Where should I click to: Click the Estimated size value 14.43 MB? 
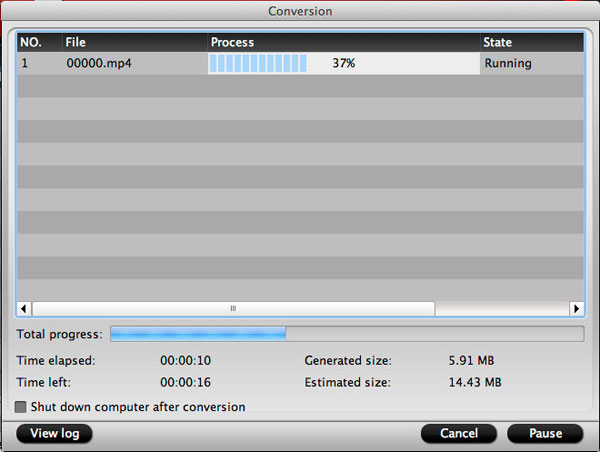pyautogui.click(x=475, y=382)
